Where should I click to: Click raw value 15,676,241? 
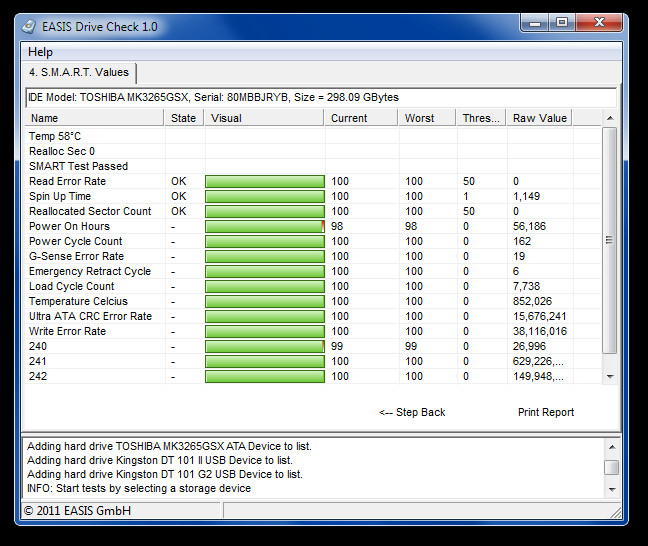(x=539, y=317)
